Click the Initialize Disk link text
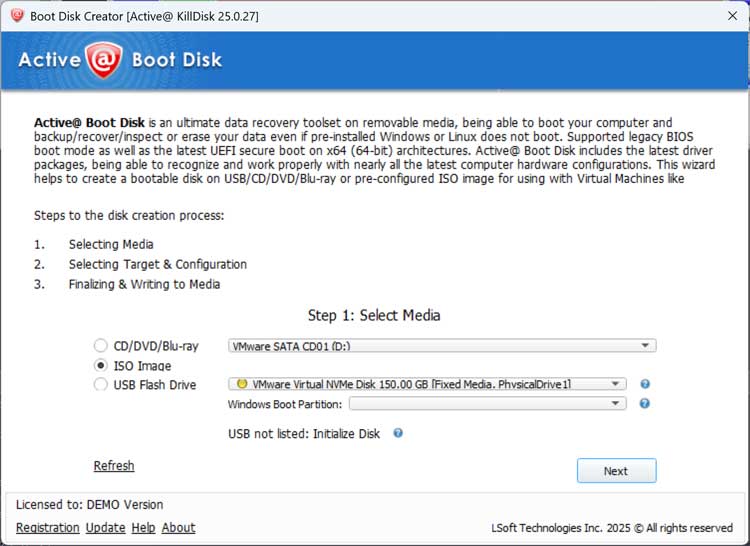 tap(346, 434)
